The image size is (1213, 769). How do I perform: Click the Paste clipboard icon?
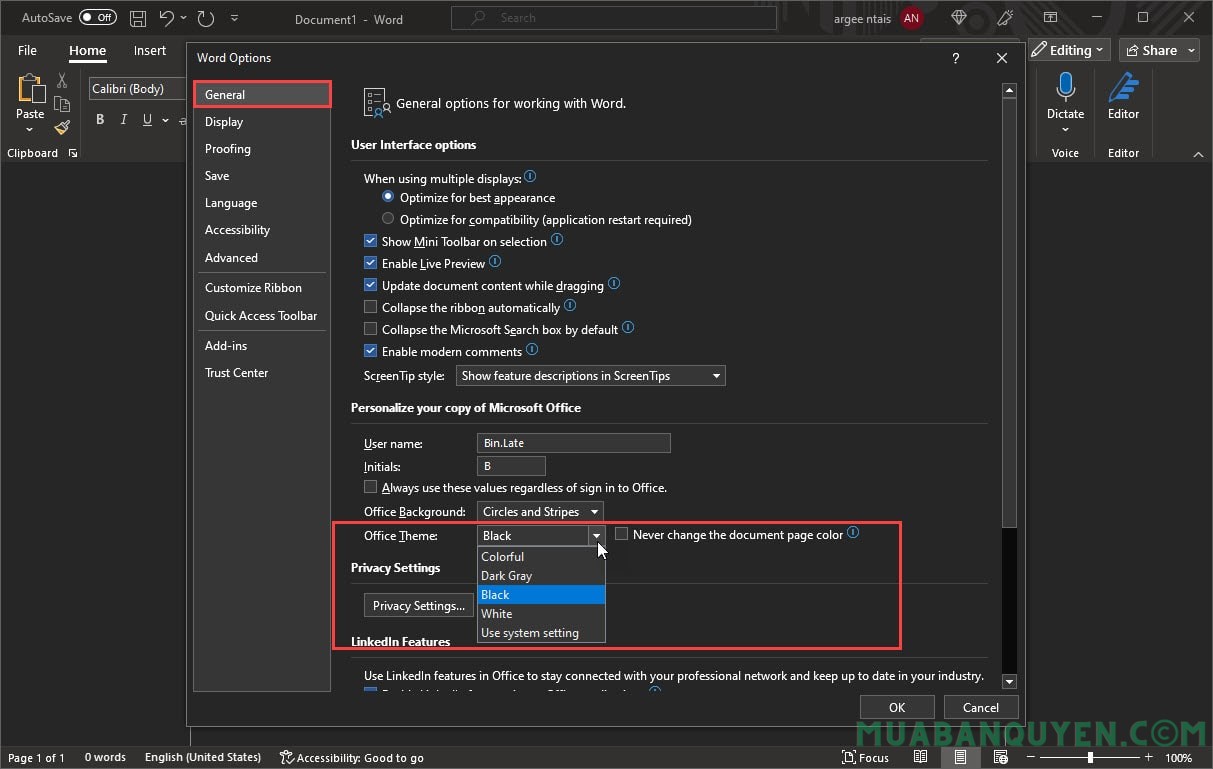coord(30,89)
